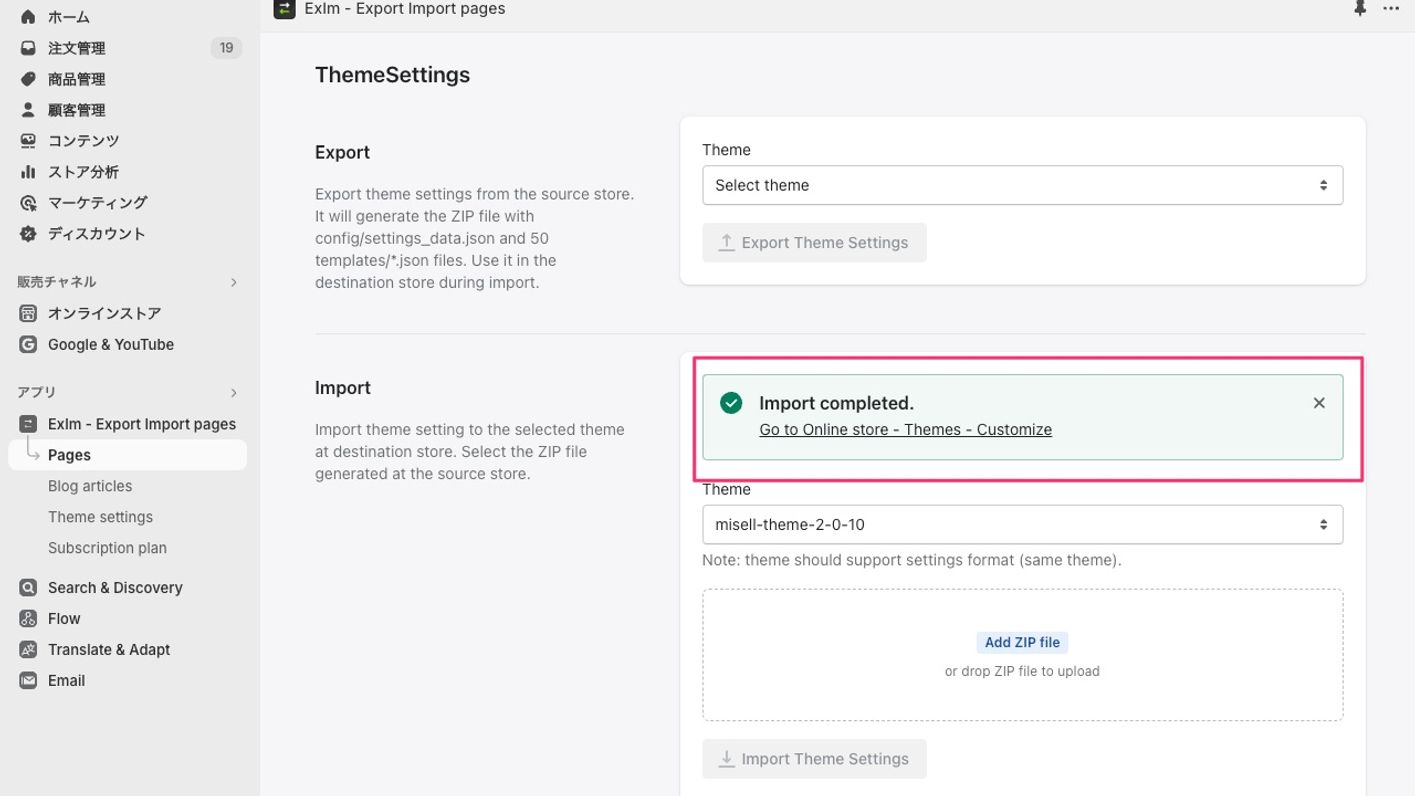This screenshot has height=796, width=1415.
Task: Open the Orders (注文管理) inbox icon
Action: (28, 48)
